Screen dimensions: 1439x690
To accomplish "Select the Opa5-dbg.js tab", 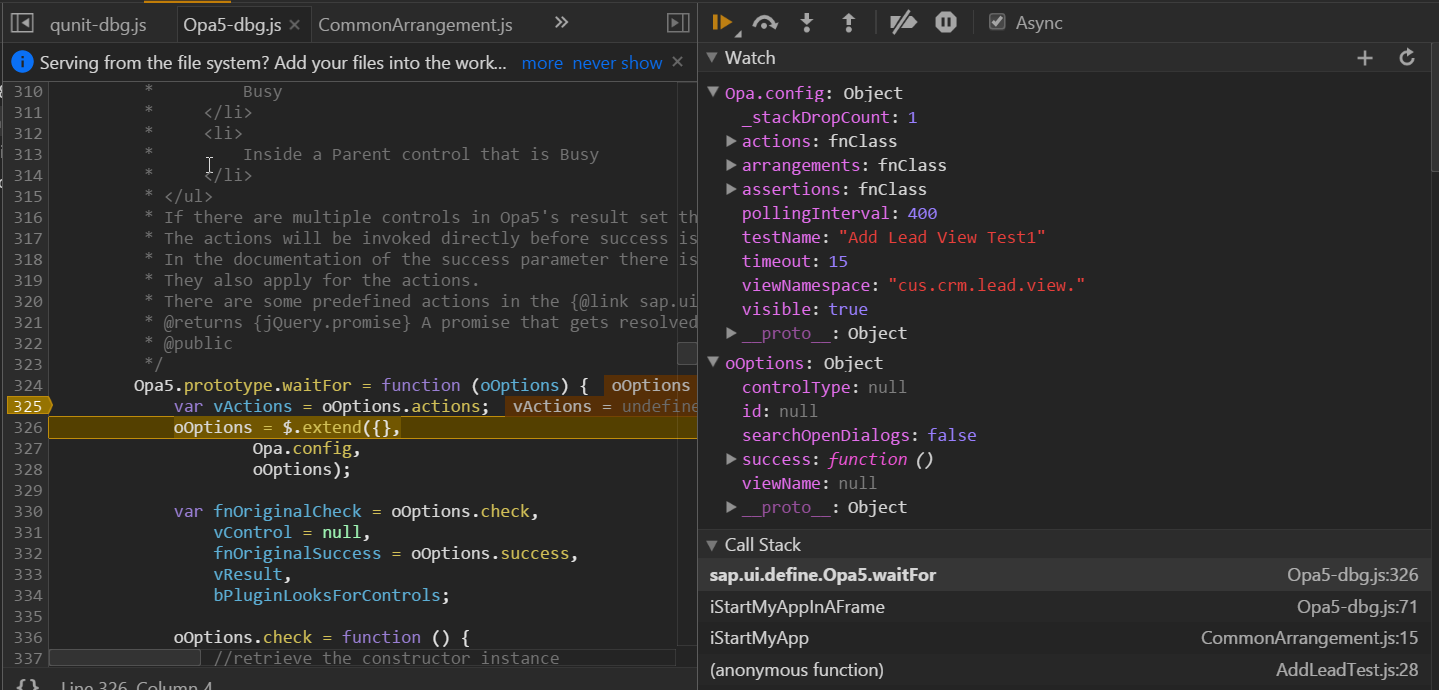I will [x=233, y=24].
